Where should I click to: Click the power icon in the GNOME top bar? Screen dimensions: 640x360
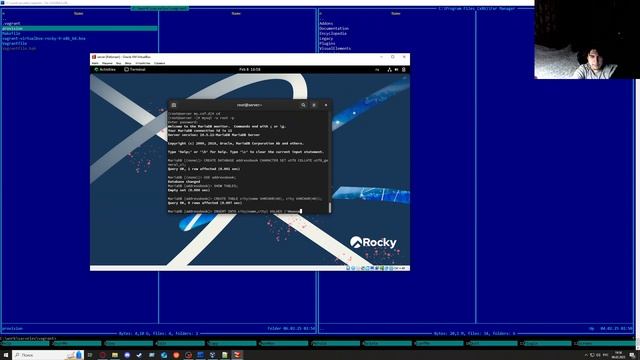404,70
